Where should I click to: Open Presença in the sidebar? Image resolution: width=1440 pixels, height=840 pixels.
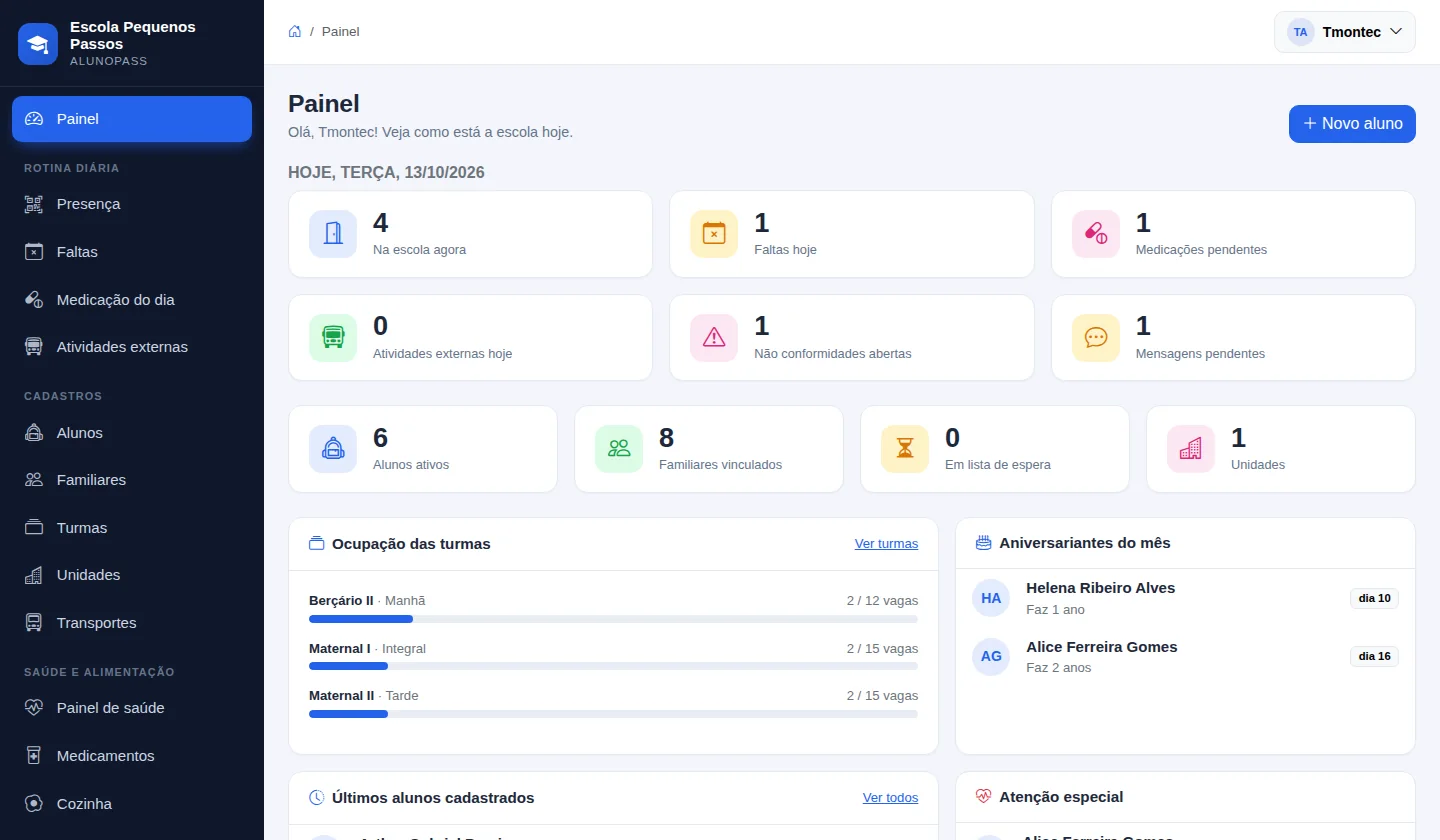coord(132,204)
